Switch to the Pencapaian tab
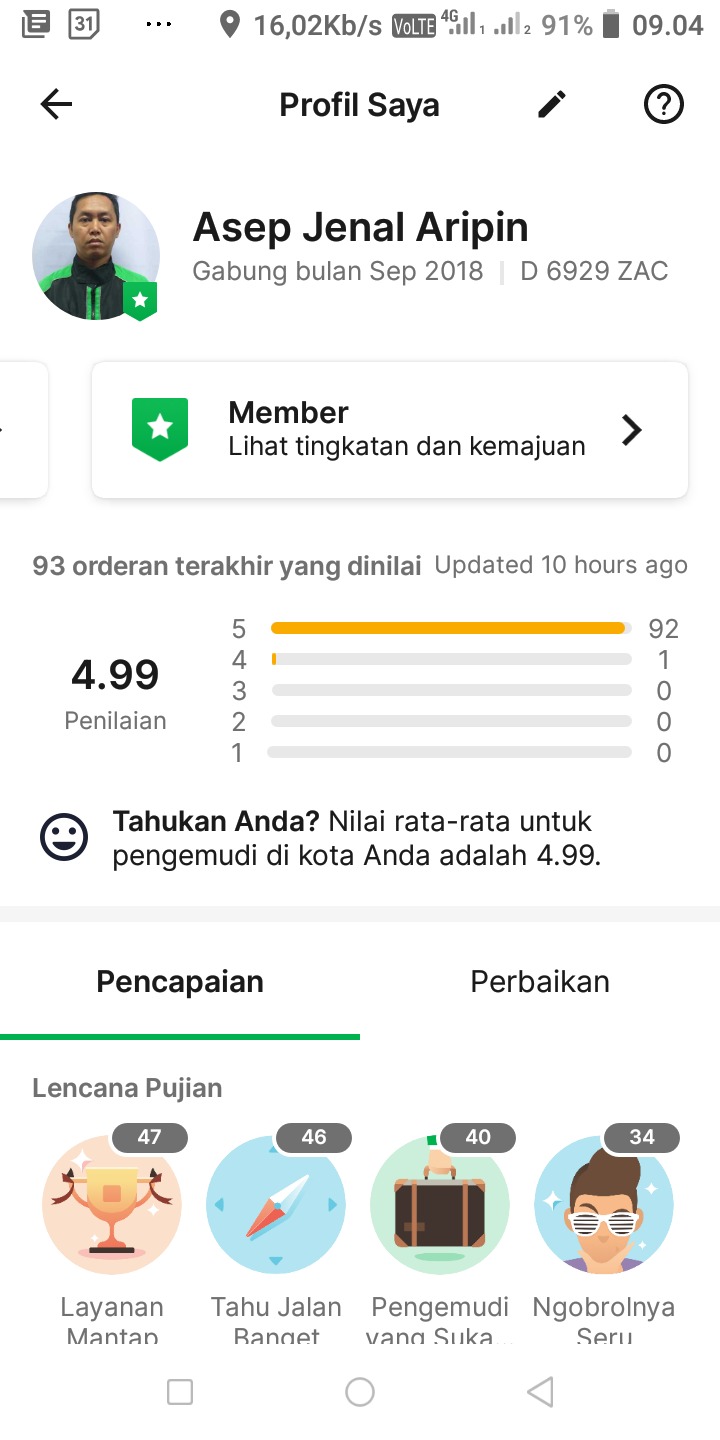The width and height of the screenshot is (720, 1440). pos(180,982)
